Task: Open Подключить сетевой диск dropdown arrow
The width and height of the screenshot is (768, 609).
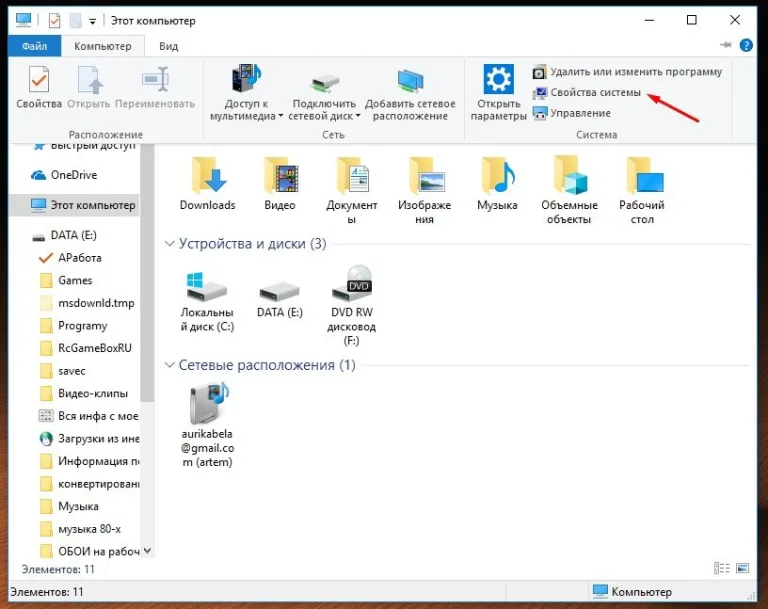Action: click(x=358, y=116)
